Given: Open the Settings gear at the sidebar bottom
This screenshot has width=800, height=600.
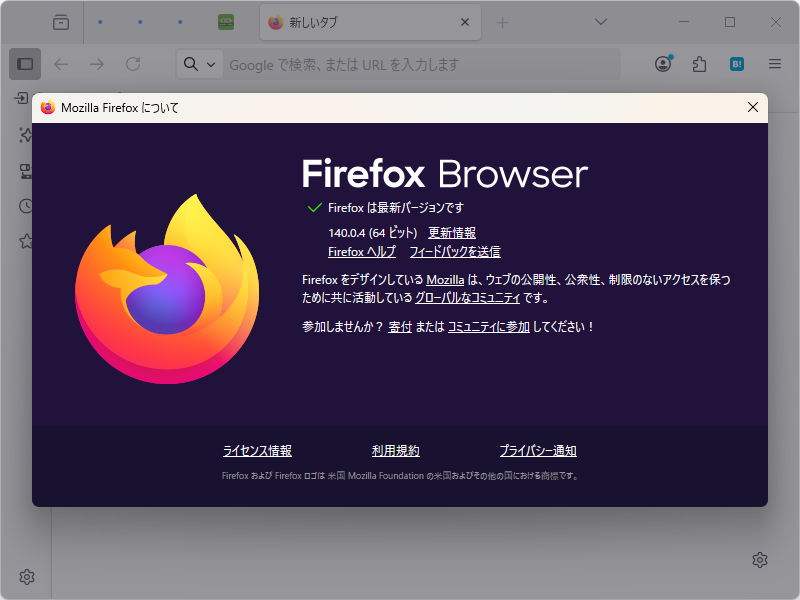Looking at the screenshot, I should pyautogui.click(x=26, y=577).
